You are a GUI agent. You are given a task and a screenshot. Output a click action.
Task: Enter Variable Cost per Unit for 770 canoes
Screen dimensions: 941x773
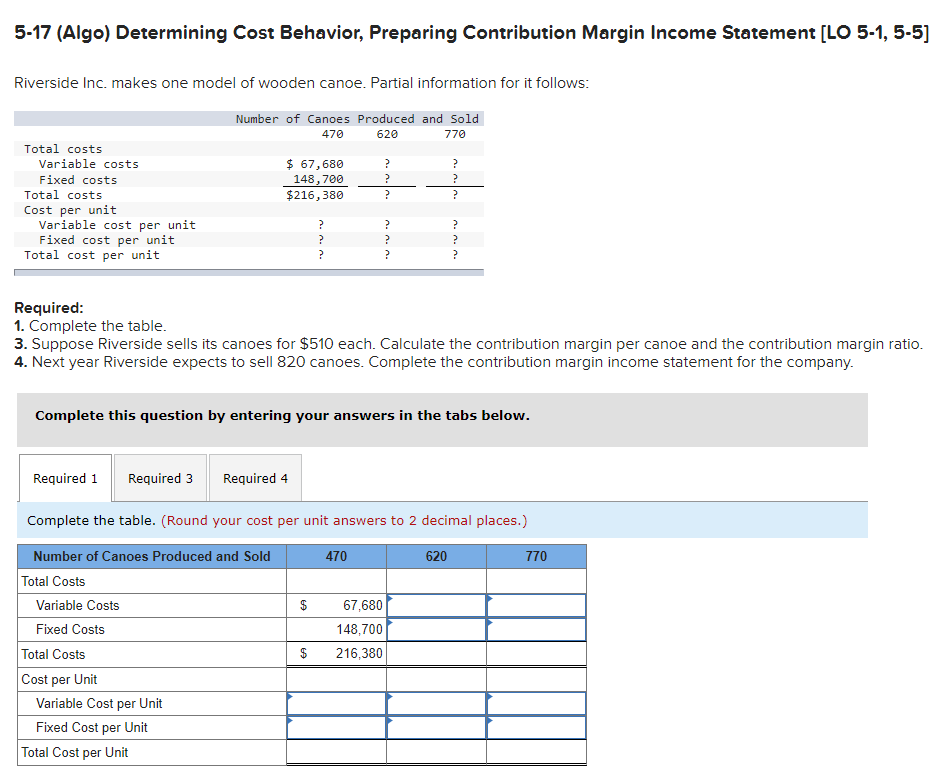(x=536, y=703)
